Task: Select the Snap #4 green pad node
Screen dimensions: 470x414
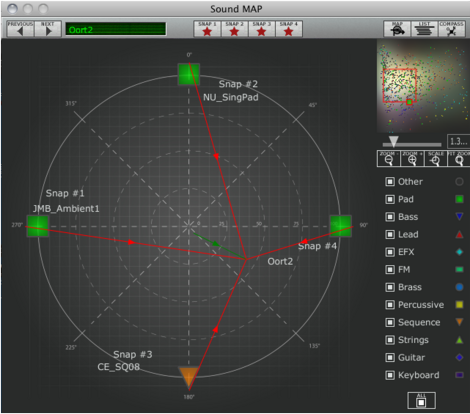Action: [341, 226]
